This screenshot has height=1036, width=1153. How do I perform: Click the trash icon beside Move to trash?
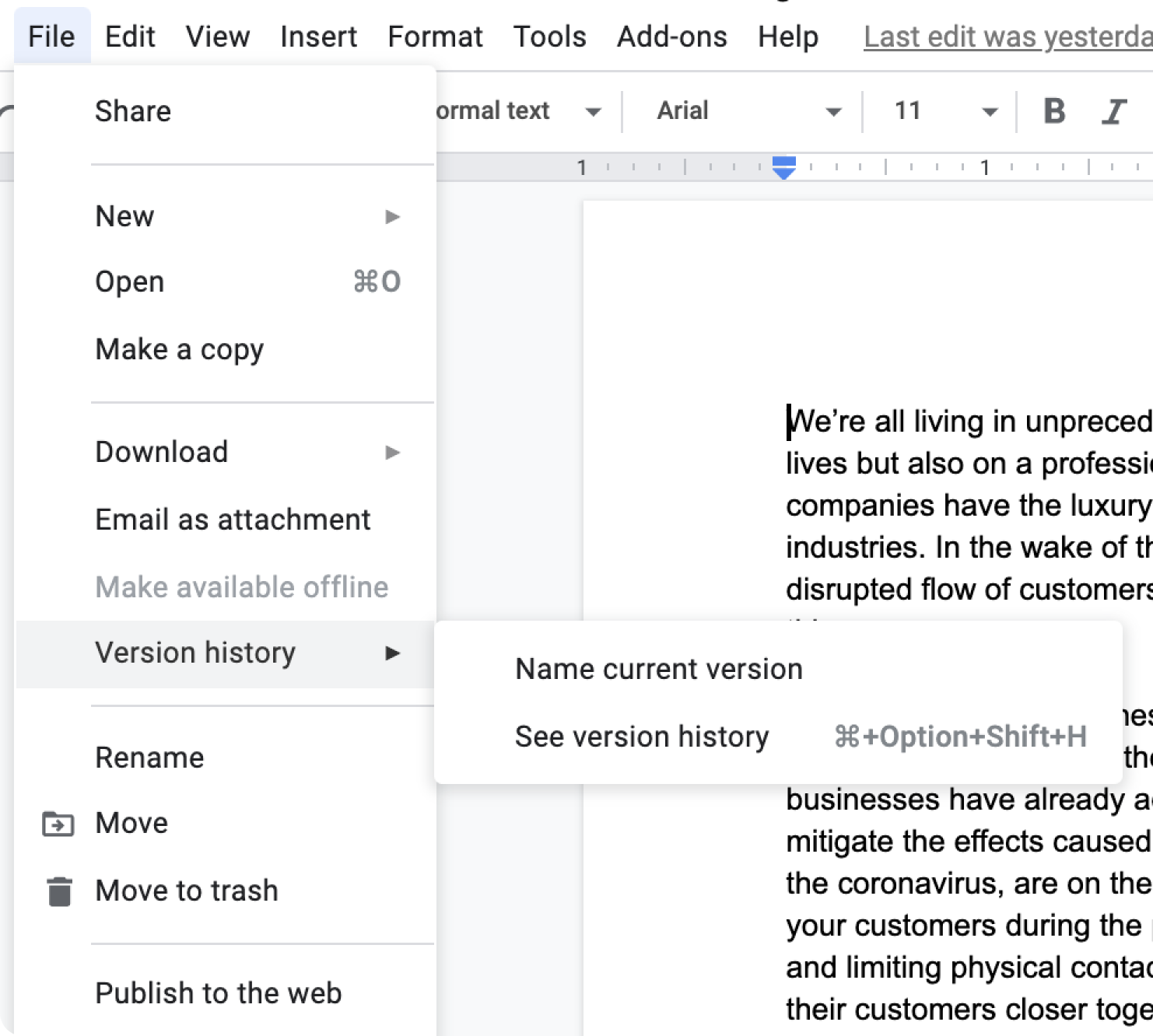(58, 891)
